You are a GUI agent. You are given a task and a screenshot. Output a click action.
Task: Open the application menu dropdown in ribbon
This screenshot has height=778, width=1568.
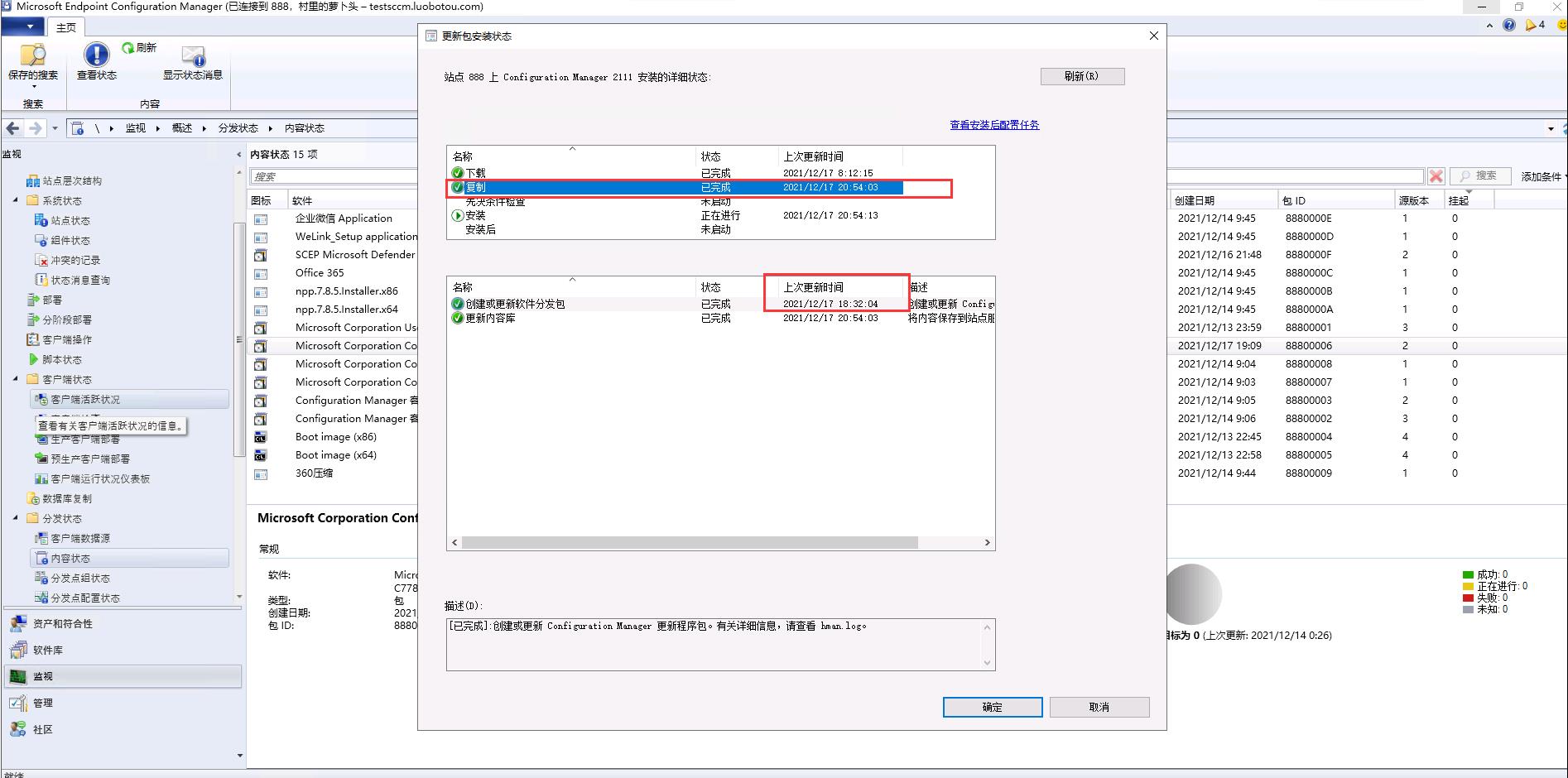pyautogui.click(x=23, y=27)
